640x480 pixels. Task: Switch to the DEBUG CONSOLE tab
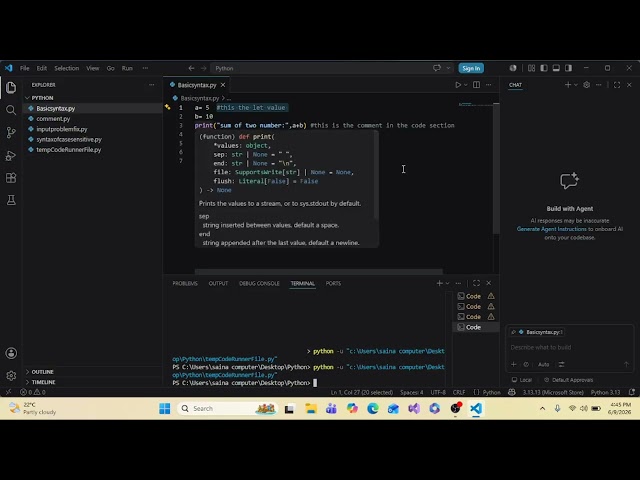pyautogui.click(x=259, y=283)
